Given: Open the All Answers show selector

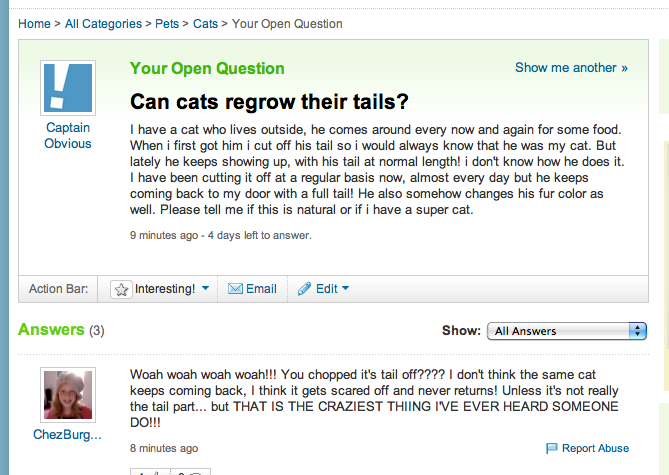Looking at the screenshot, I should (x=567, y=331).
